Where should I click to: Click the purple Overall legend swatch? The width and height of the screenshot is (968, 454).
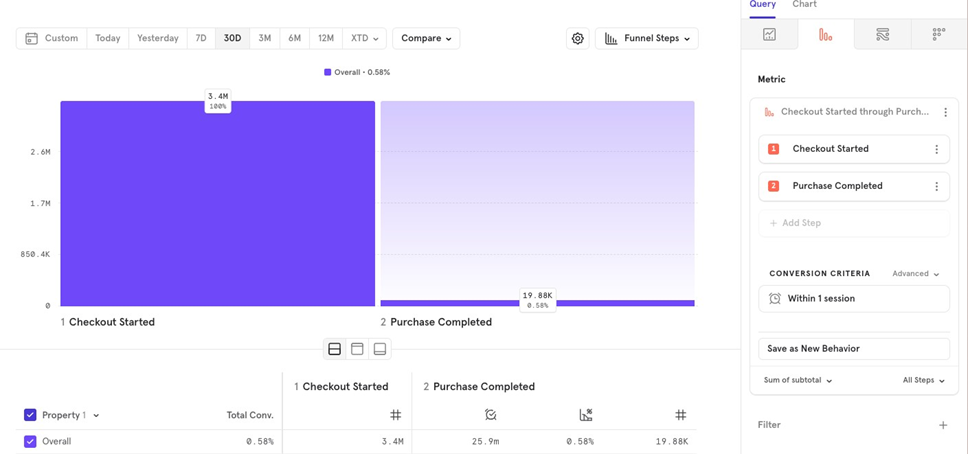[x=327, y=72]
